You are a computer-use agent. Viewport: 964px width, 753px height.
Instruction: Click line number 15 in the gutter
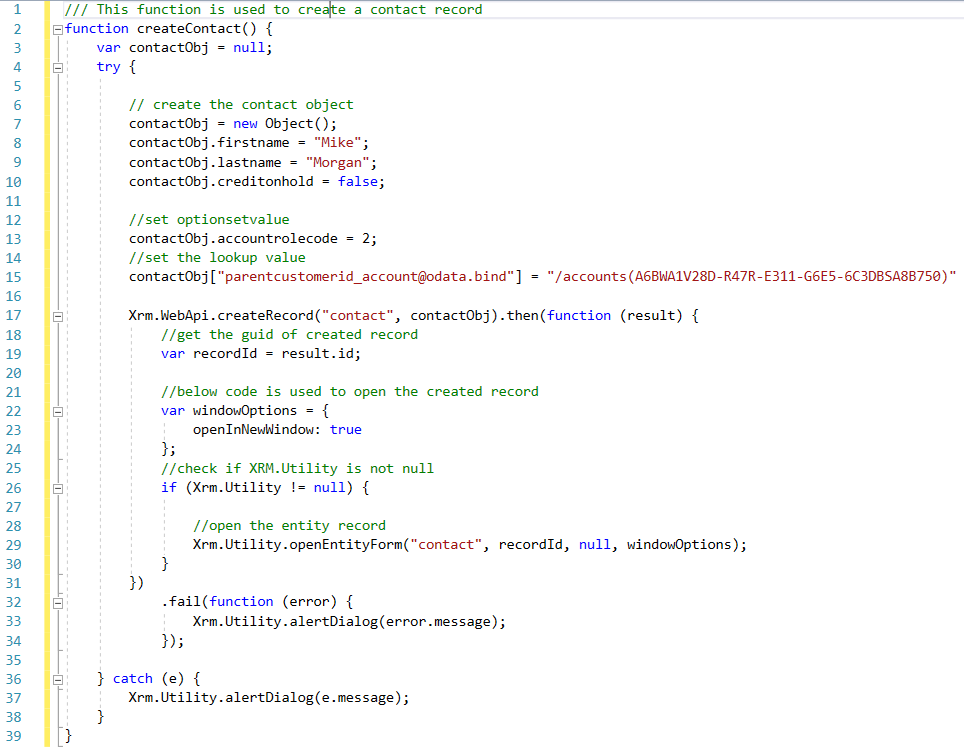coord(14,277)
